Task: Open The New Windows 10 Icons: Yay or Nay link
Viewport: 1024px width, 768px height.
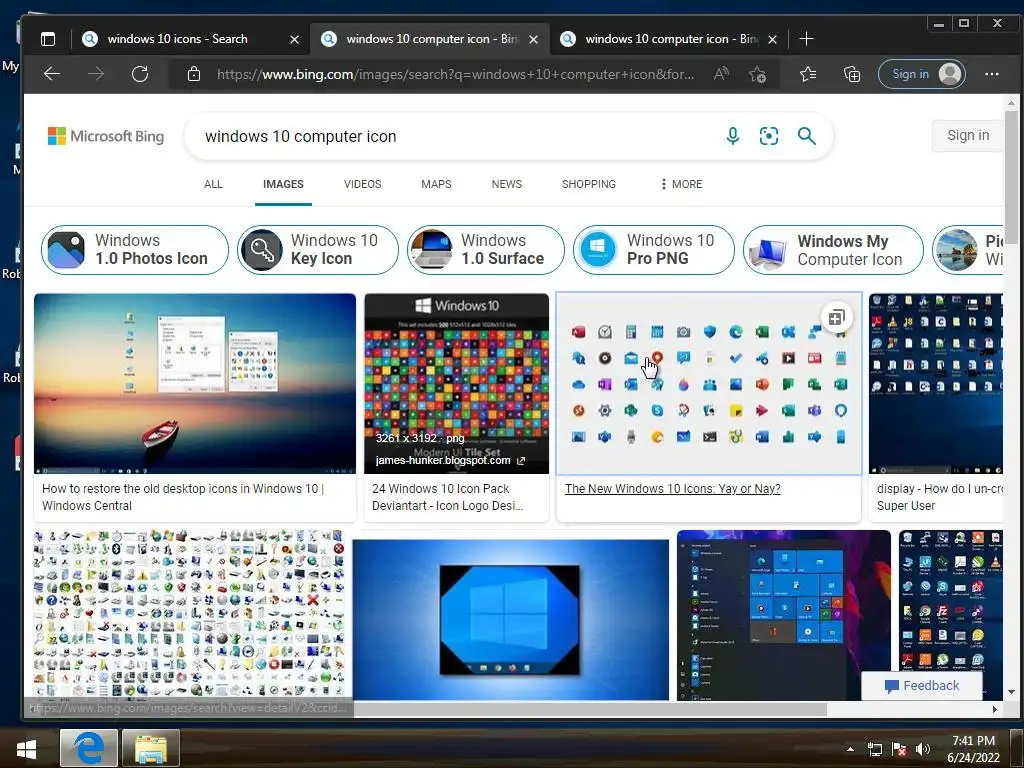Action: [672, 488]
